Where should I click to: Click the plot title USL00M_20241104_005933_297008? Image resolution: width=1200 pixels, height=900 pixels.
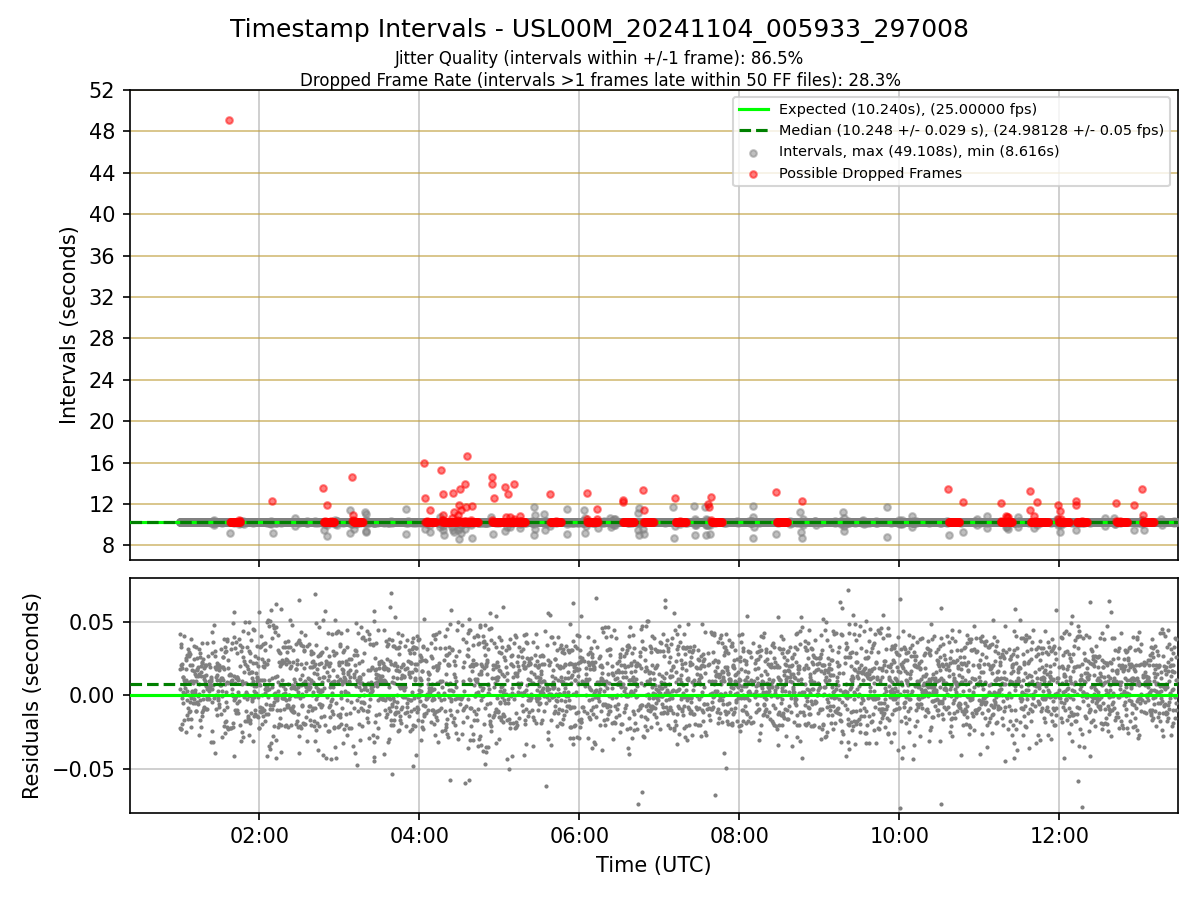(599, 29)
